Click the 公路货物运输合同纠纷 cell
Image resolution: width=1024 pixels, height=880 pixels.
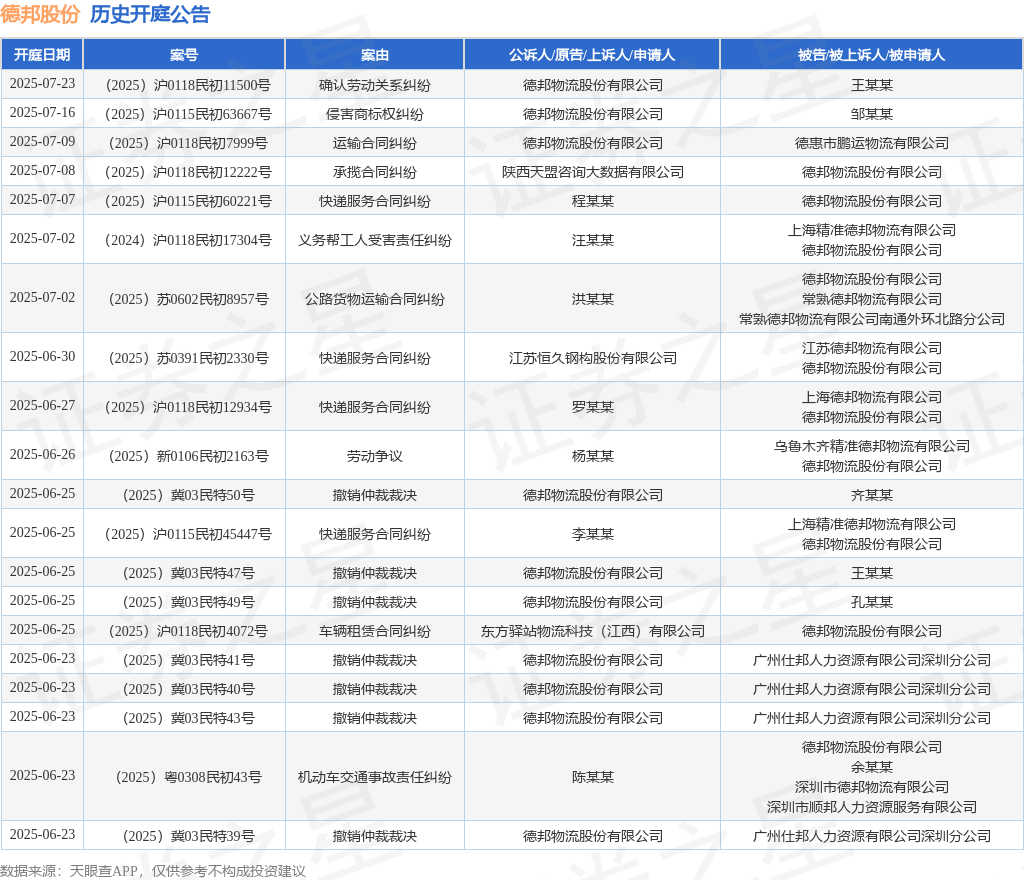pyautogui.click(x=375, y=300)
